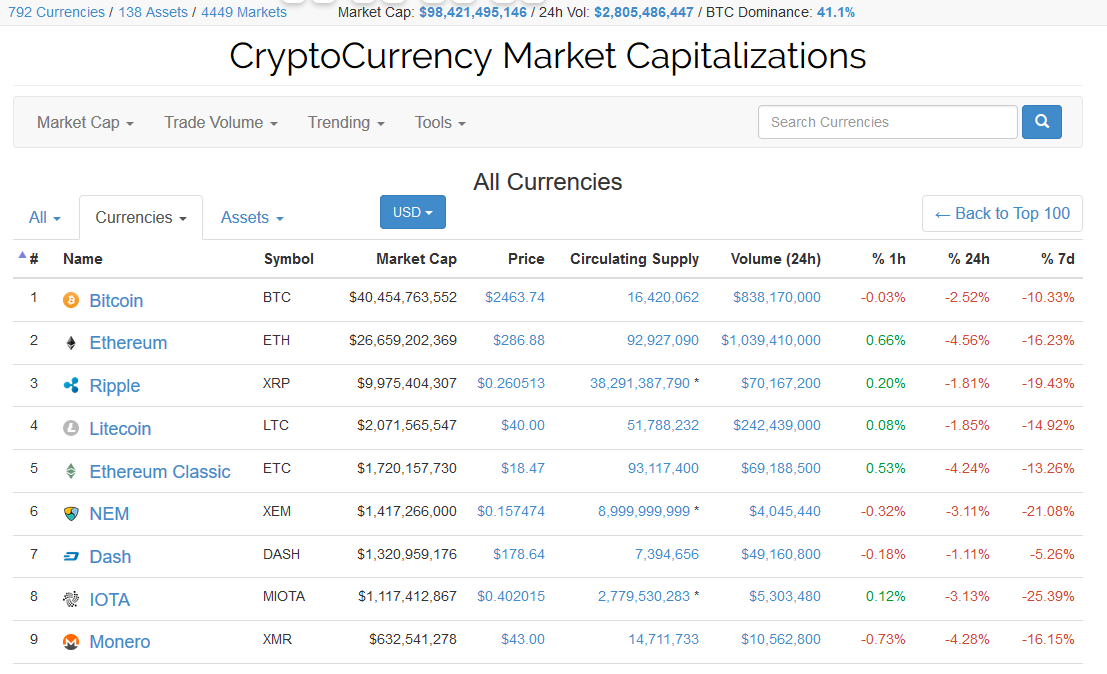Open the Monero currency link
Viewport: 1107px width, 674px height.
(119, 642)
